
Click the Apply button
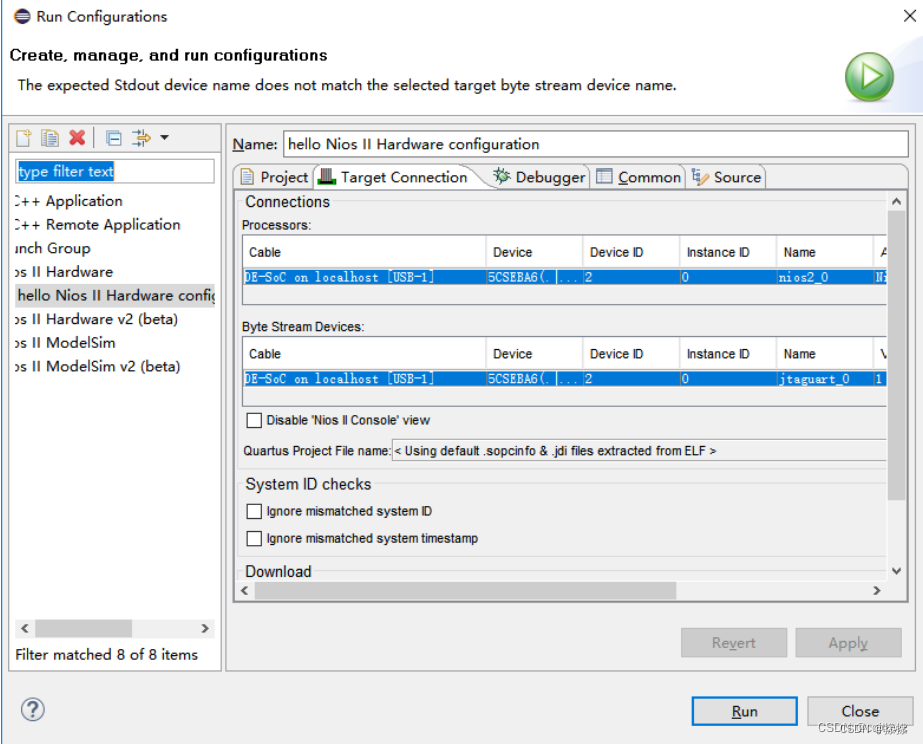coord(848,643)
